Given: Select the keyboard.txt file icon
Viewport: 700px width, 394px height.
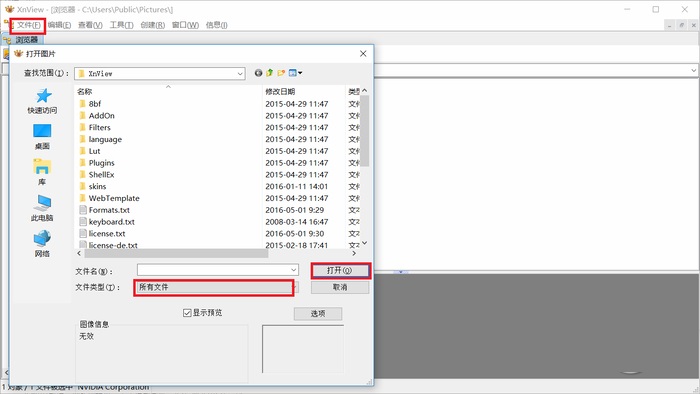Looking at the screenshot, I should point(83,222).
